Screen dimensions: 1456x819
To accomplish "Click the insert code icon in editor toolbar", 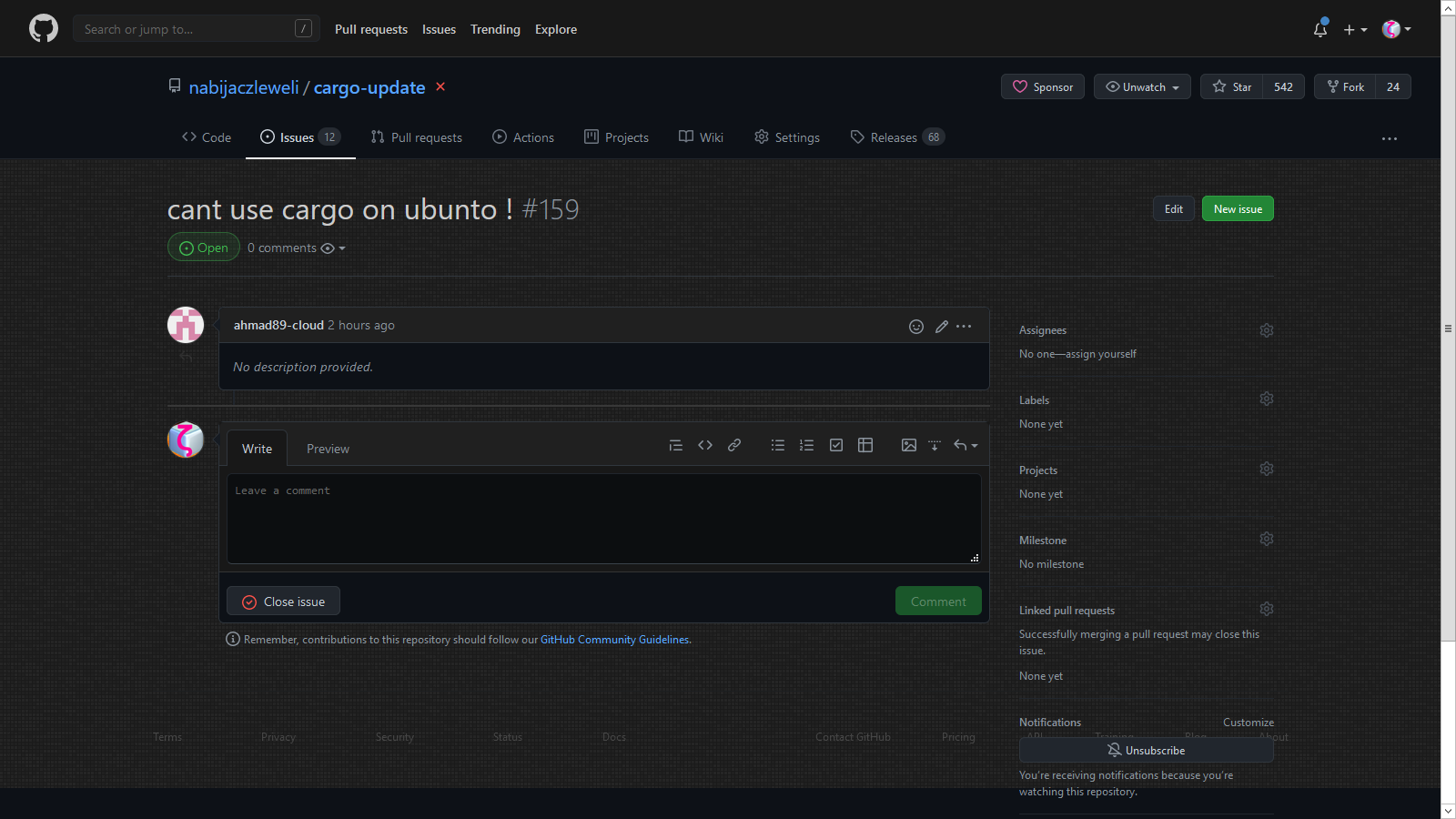I will [x=705, y=445].
